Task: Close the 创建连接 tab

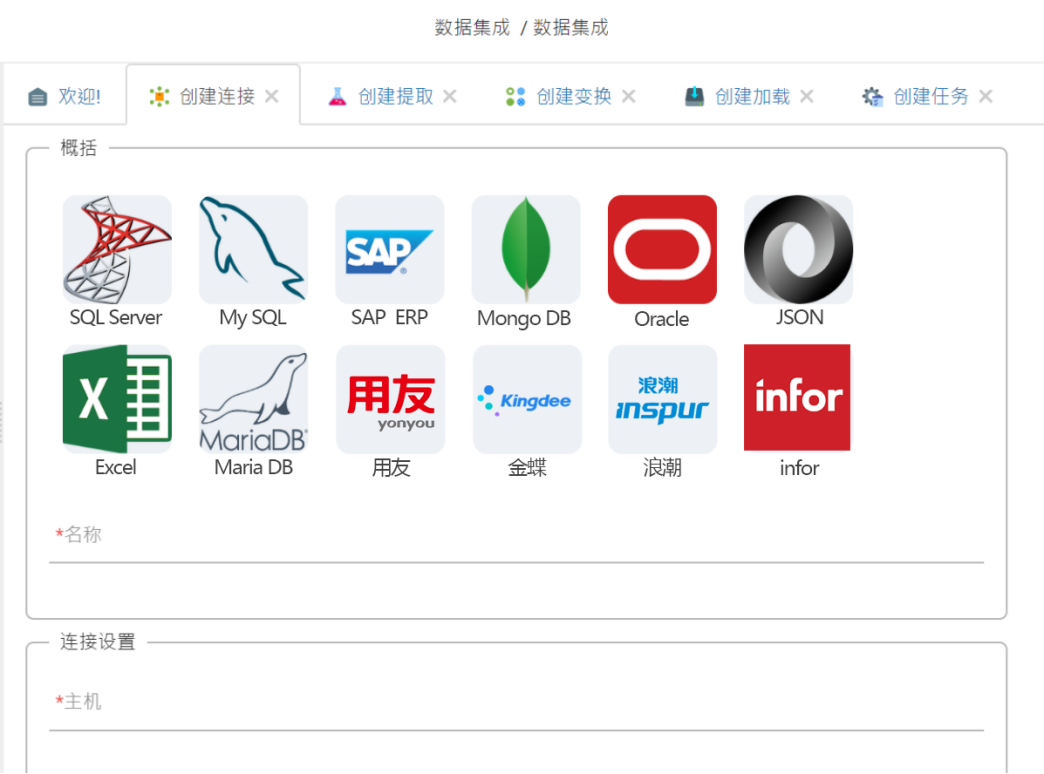Action: coord(272,97)
